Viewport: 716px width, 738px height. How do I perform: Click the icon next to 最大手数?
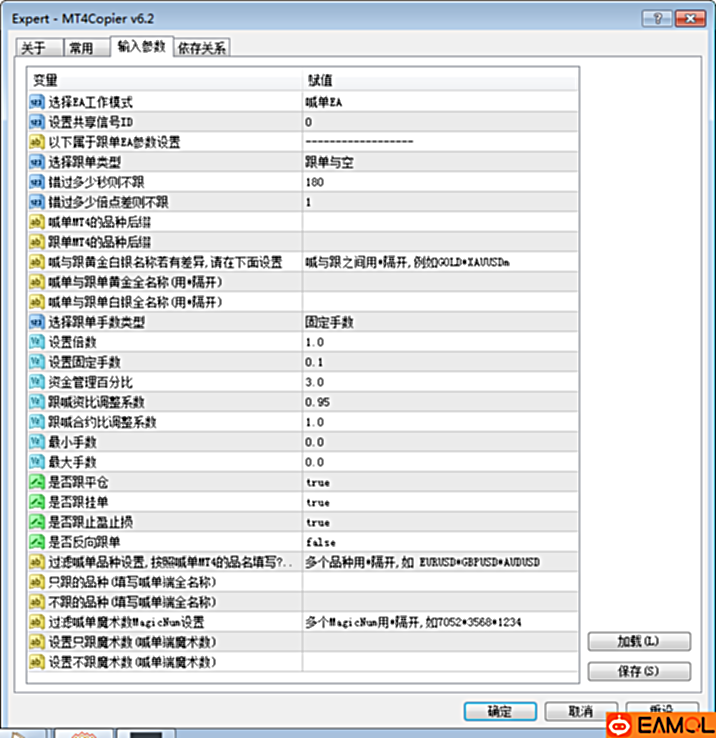37,462
